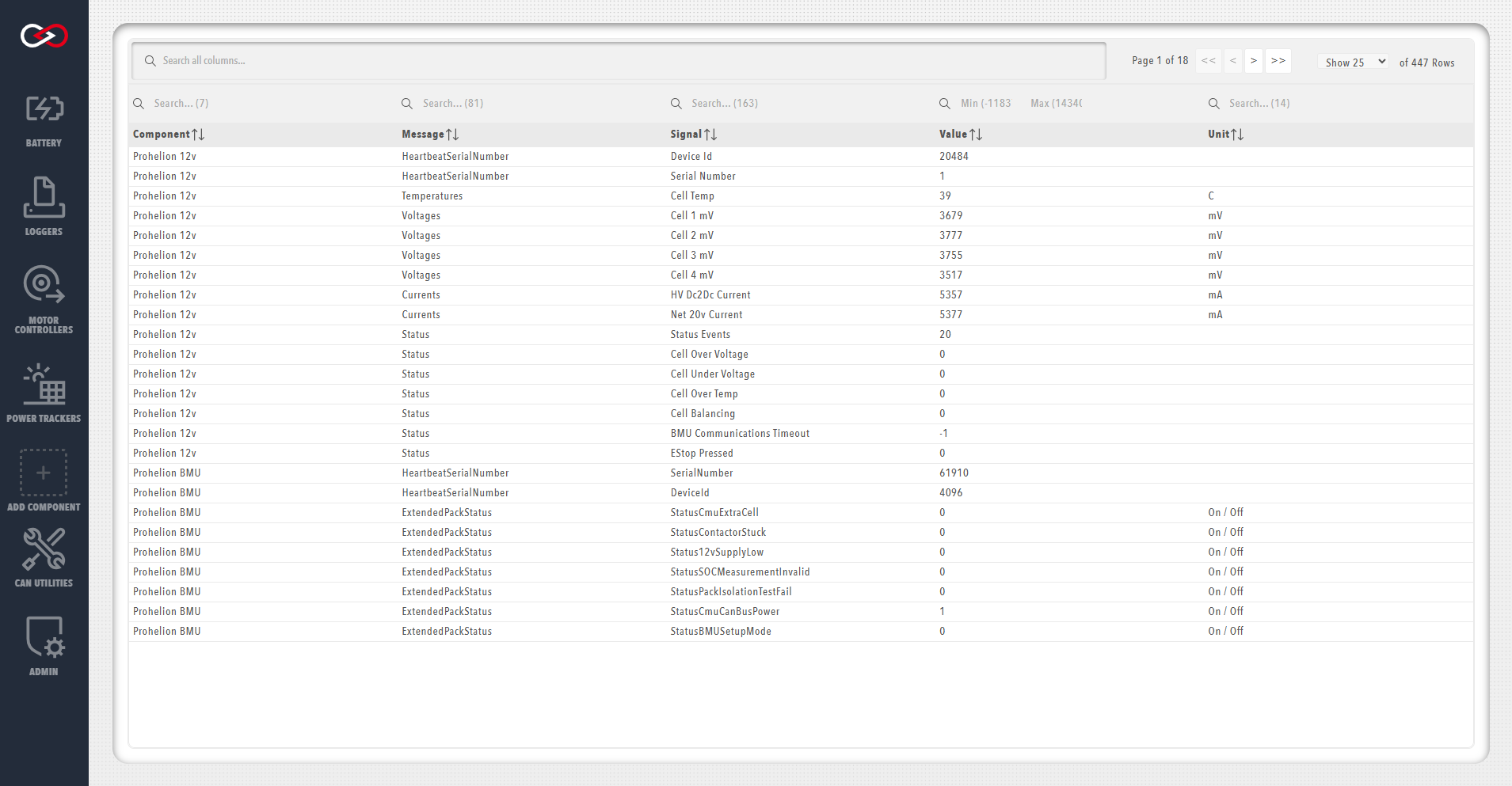Click the Cell Over Voltage signal
The width and height of the screenshot is (1512, 786).
710,355
